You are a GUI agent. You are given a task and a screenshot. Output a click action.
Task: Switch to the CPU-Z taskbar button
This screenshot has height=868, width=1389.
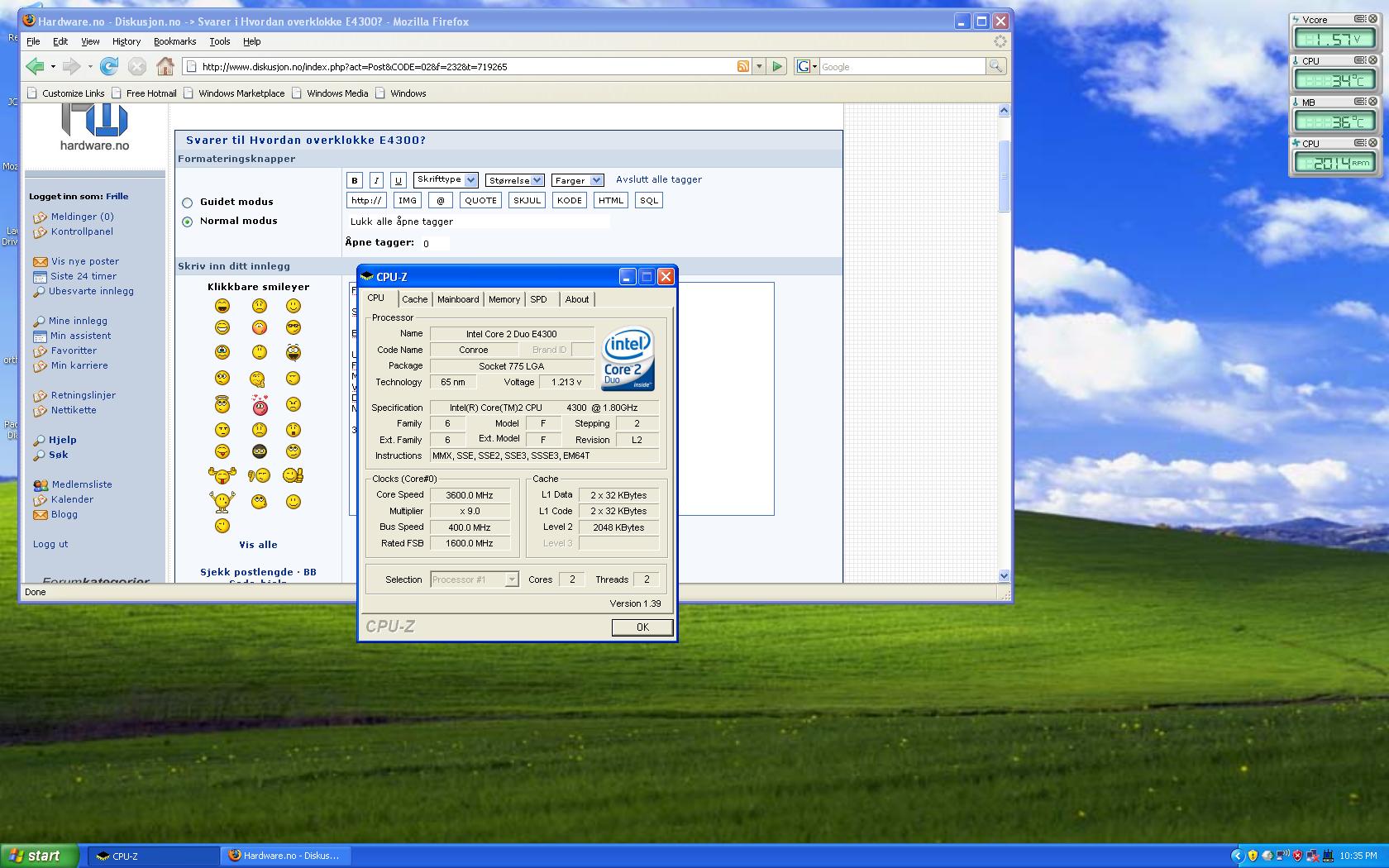pyautogui.click(x=153, y=856)
